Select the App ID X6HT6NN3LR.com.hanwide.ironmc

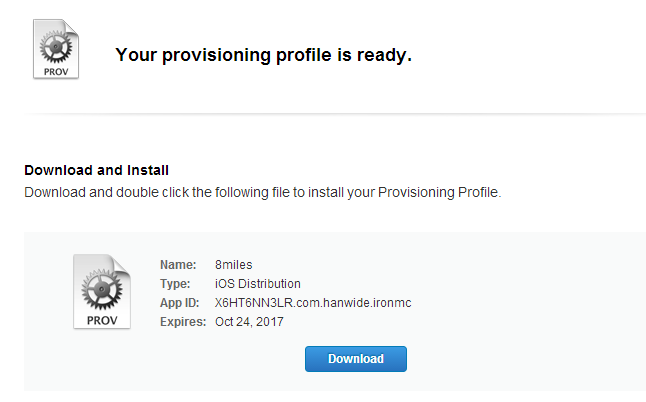313,303
